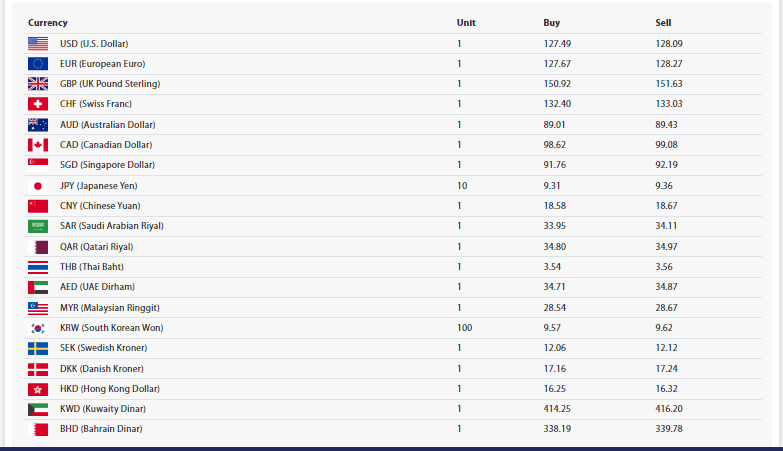Select the USD buy rate 127.49
This screenshot has width=783, height=451.
[x=557, y=43]
